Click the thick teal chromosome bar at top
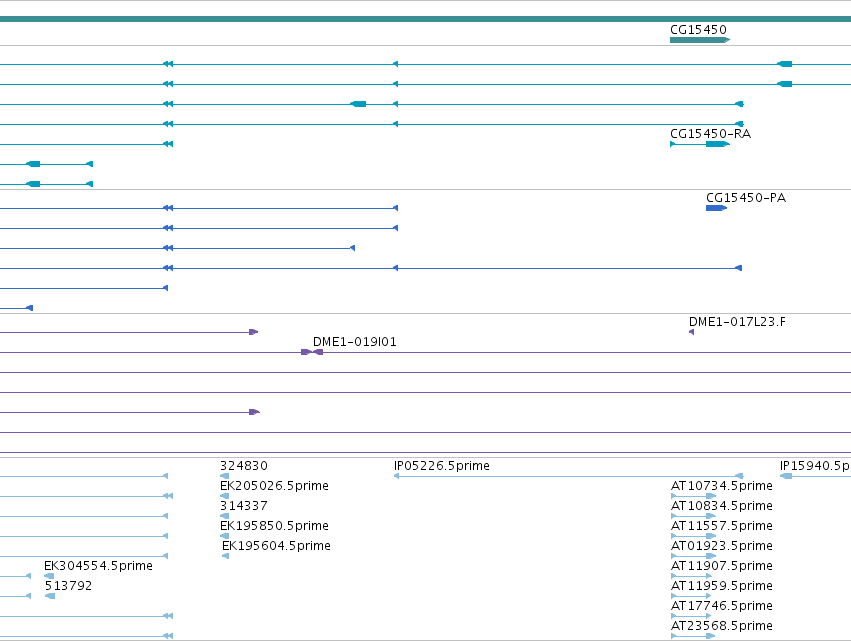This screenshot has width=851, height=641. [x=426, y=19]
